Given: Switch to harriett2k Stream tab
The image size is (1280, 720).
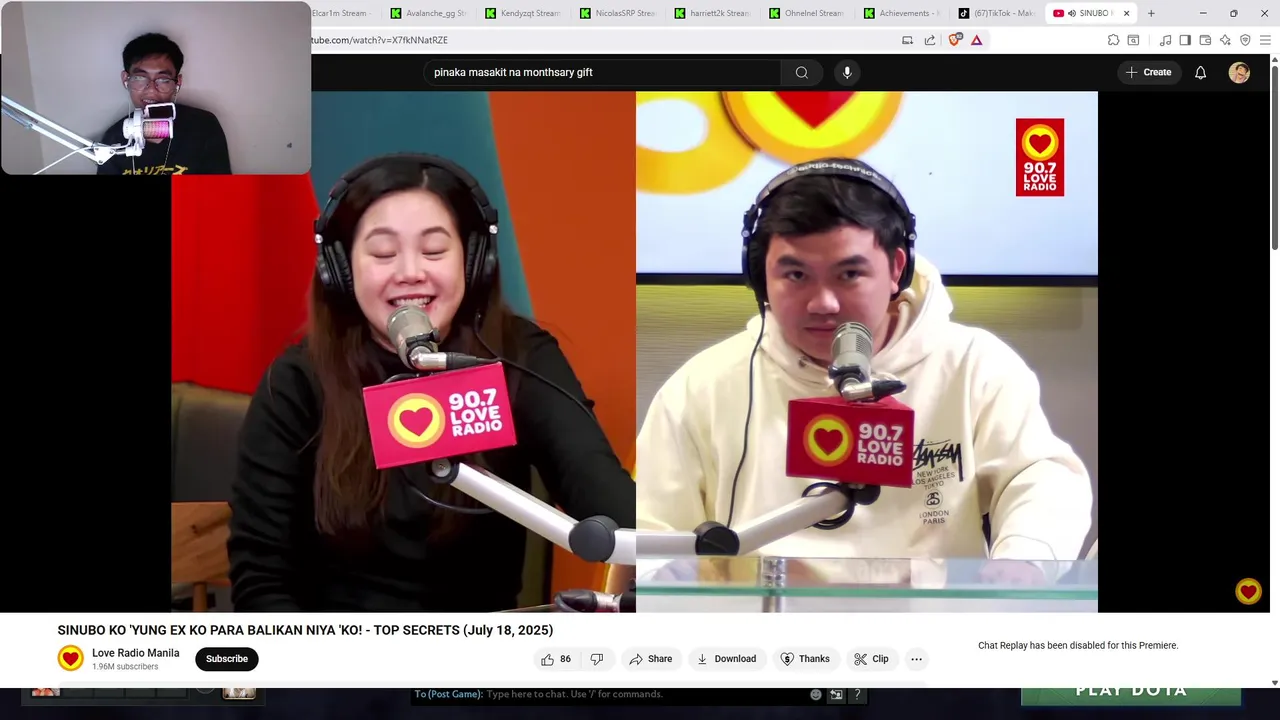Looking at the screenshot, I should (712, 13).
